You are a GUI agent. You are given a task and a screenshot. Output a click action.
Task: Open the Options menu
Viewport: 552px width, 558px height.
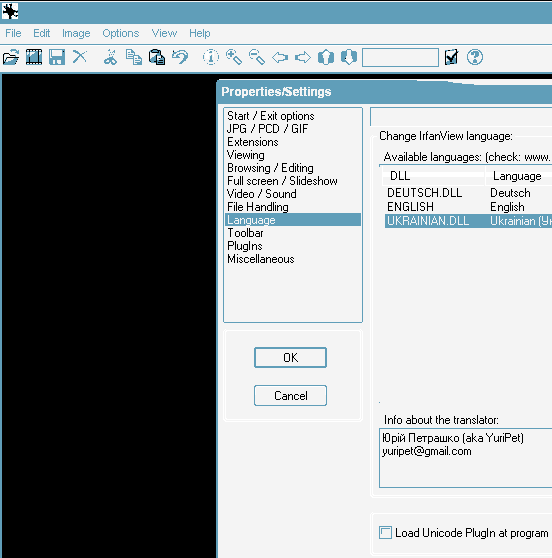[121, 33]
